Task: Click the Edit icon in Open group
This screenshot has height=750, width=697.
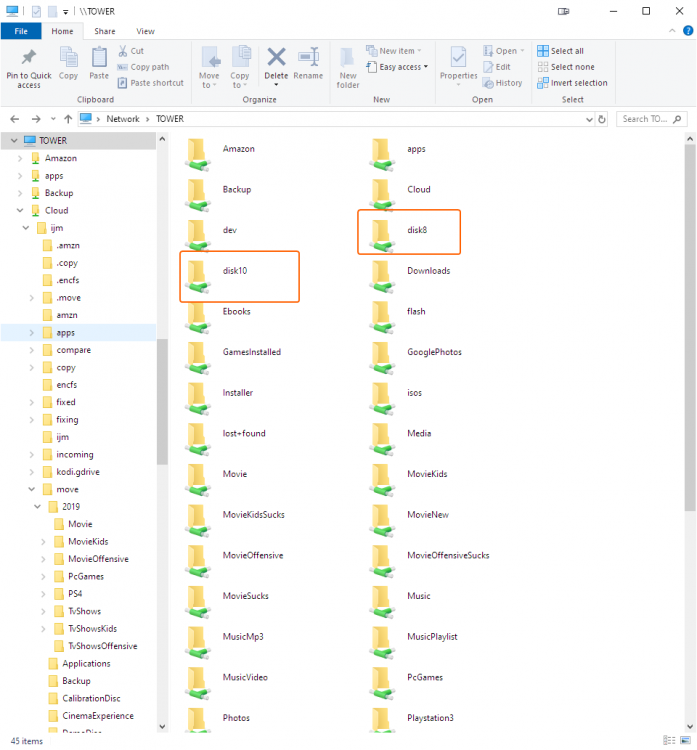Action: pyautogui.click(x=488, y=67)
